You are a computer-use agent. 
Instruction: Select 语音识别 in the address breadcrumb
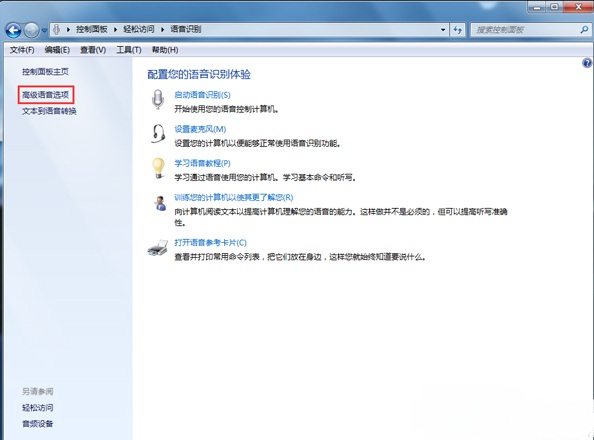coord(186,29)
